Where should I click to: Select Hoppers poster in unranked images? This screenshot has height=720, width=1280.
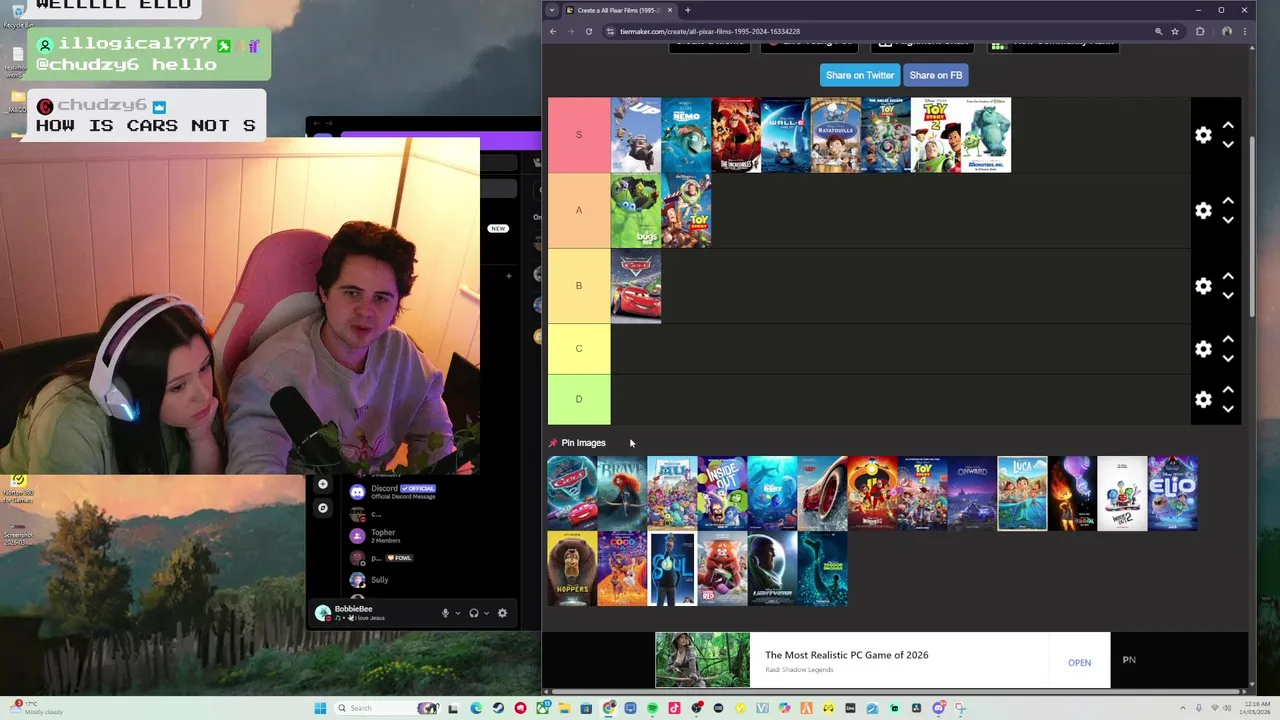pos(572,568)
